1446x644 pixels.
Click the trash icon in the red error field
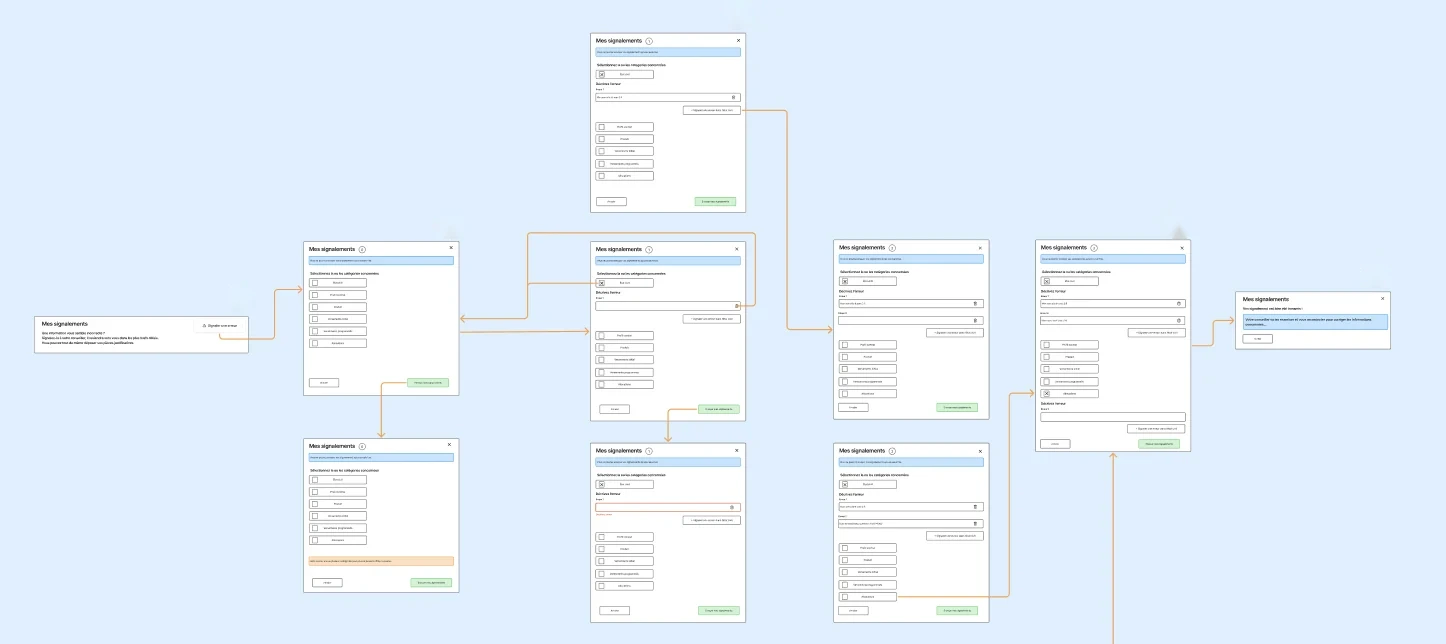point(731,507)
